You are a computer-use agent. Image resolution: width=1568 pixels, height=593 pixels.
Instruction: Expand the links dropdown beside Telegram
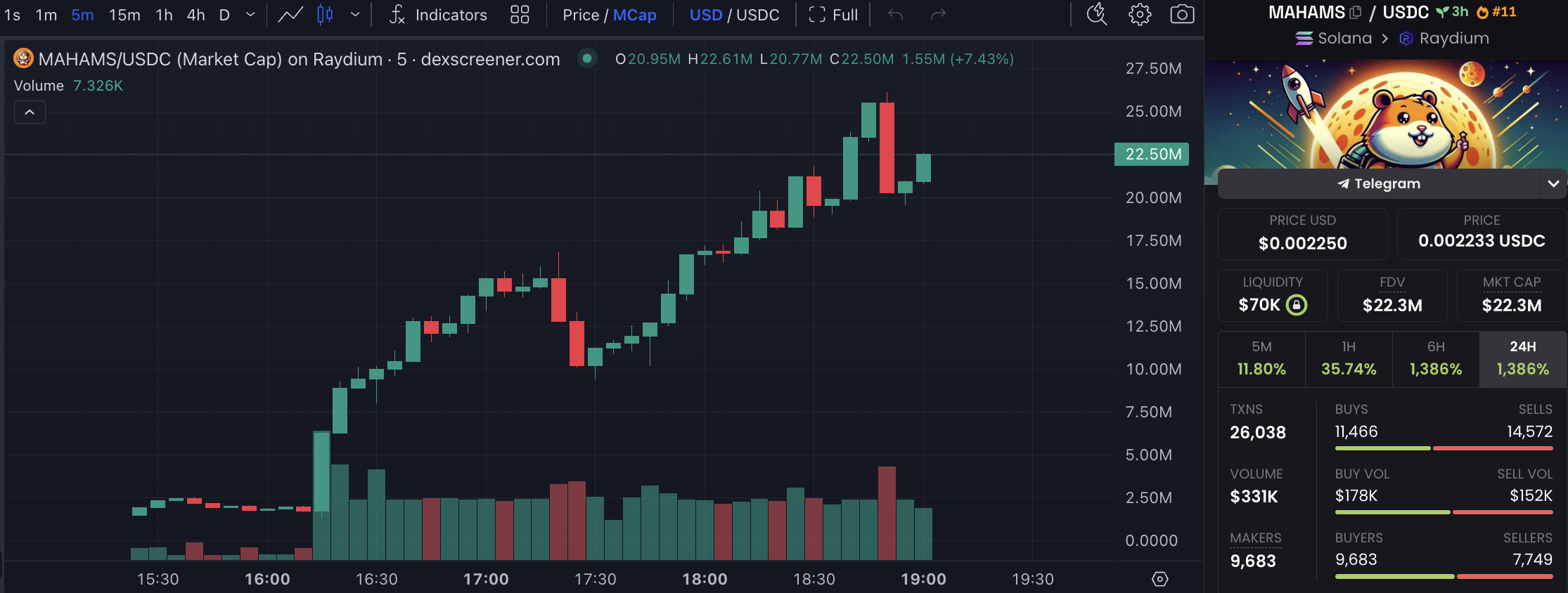pyautogui.click(x=1553, y=184)
